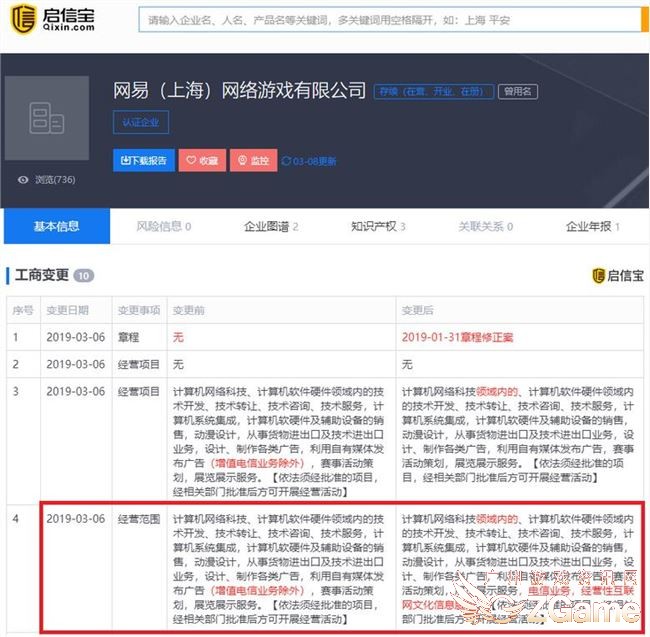Click the 认证企业 button

pos(141,122)
